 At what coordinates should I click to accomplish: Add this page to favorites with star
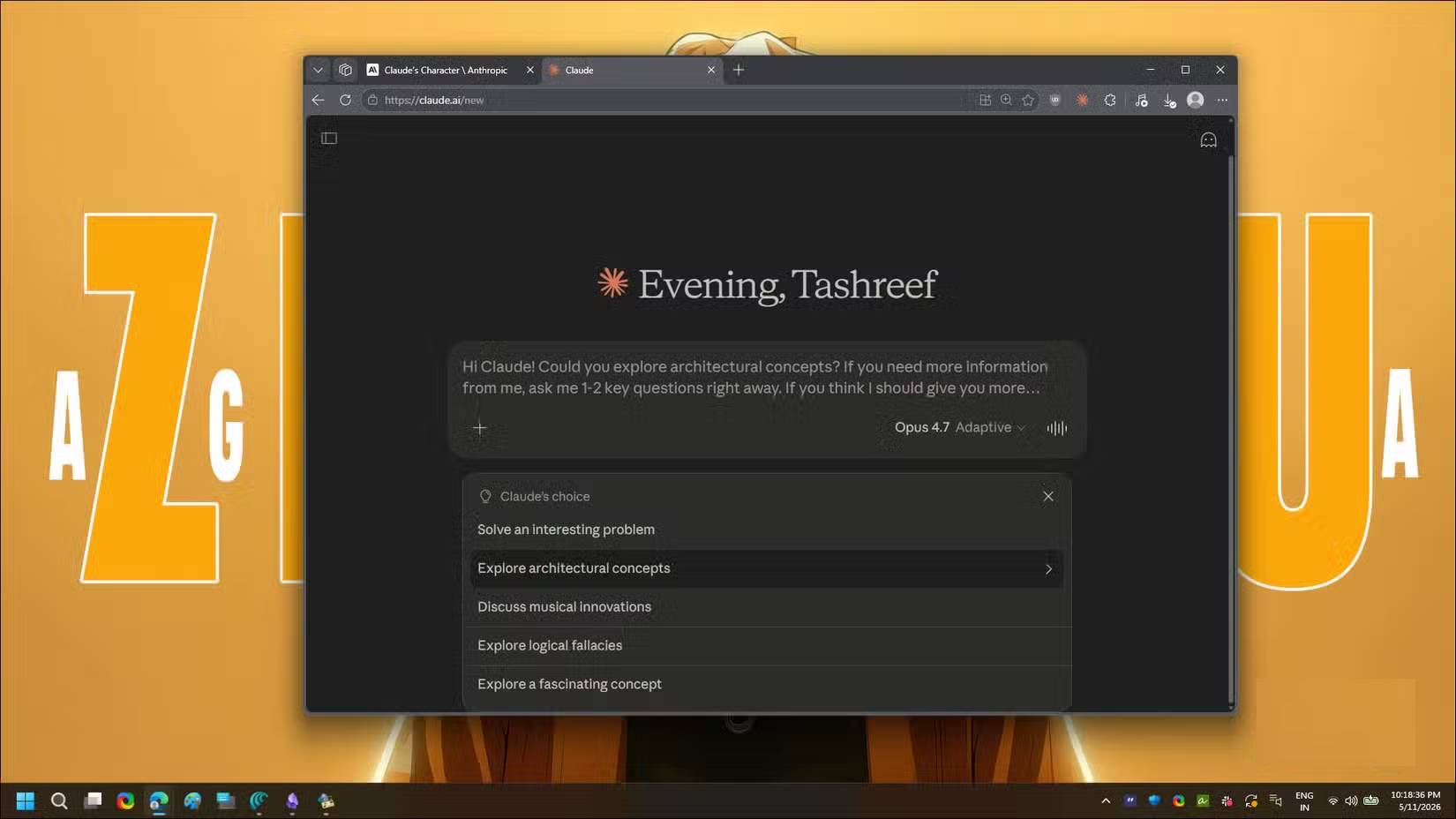1028,100
